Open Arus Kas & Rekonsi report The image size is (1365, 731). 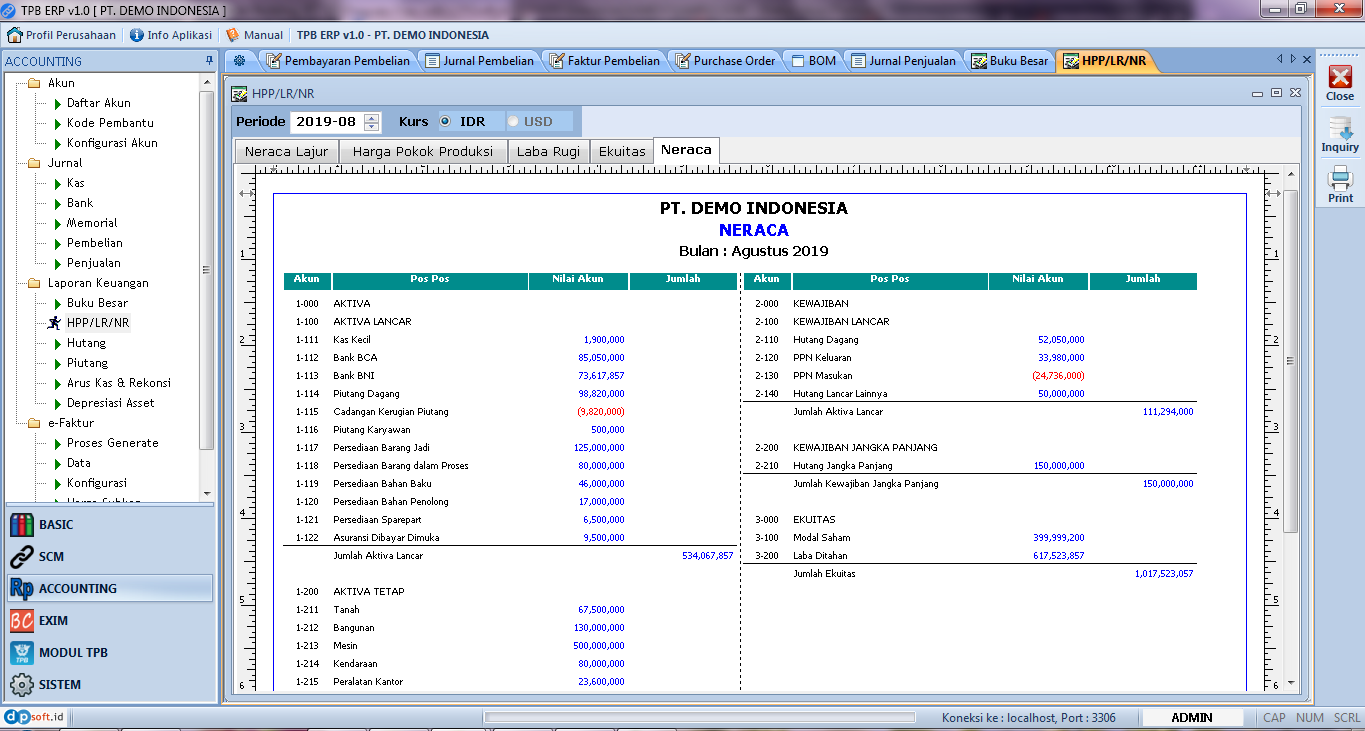tap(118, 383)
